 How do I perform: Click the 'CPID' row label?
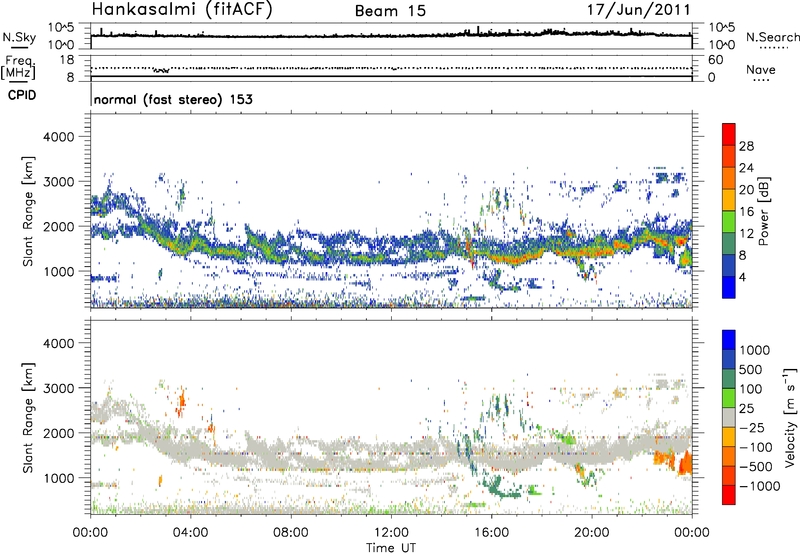(x=22, y=95)
